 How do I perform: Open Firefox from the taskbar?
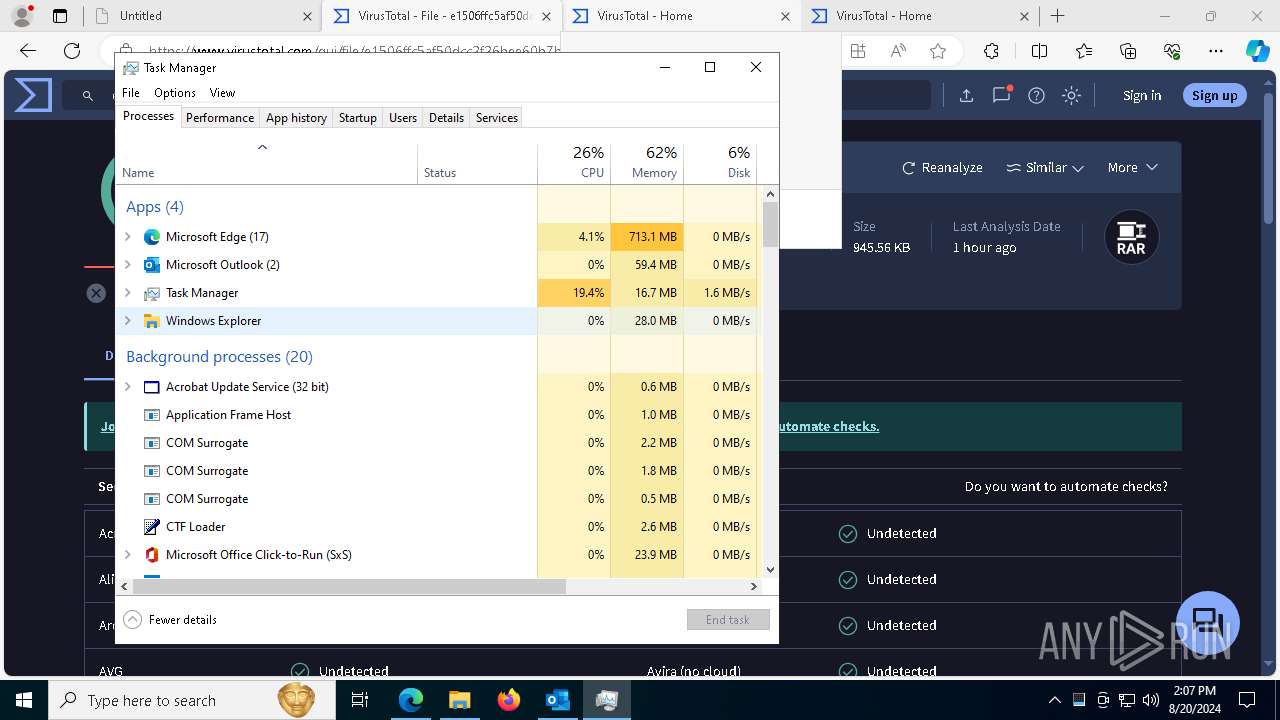coord(509,700)
